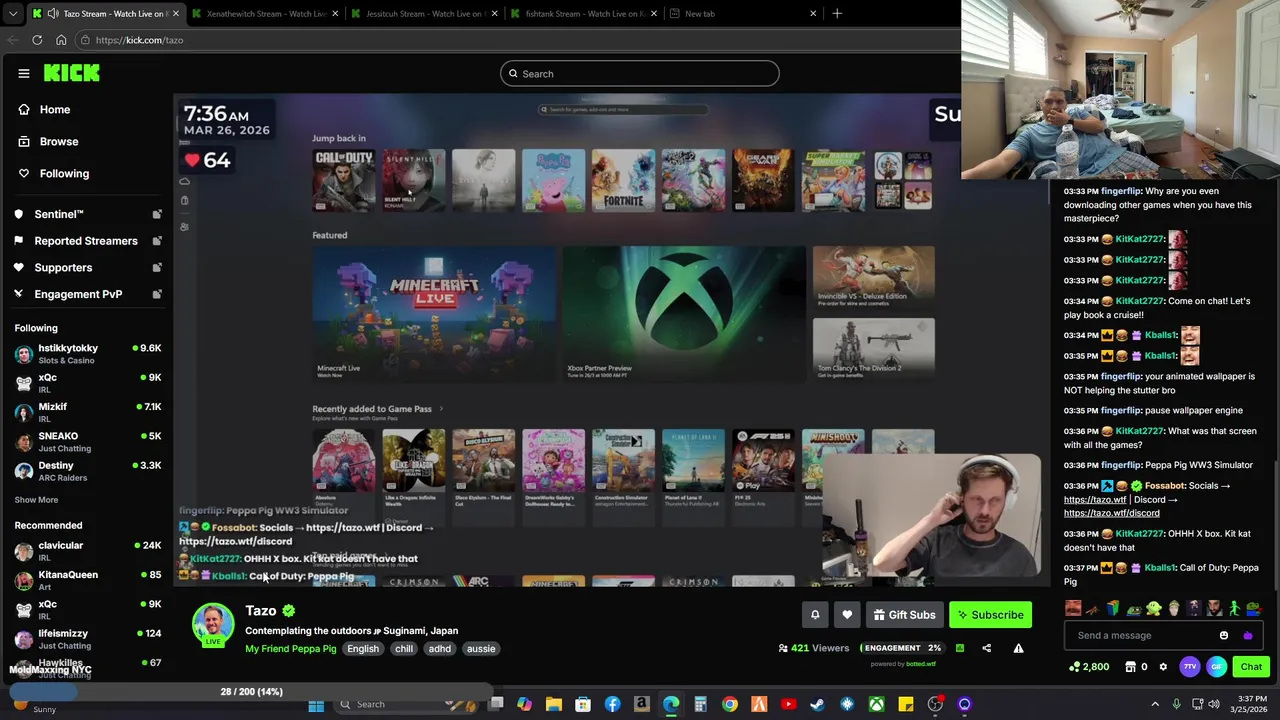Screen dimensions: 1280x720
Task: Open hstikkytokky channel in Following list
Action: (x=88, y=354)
